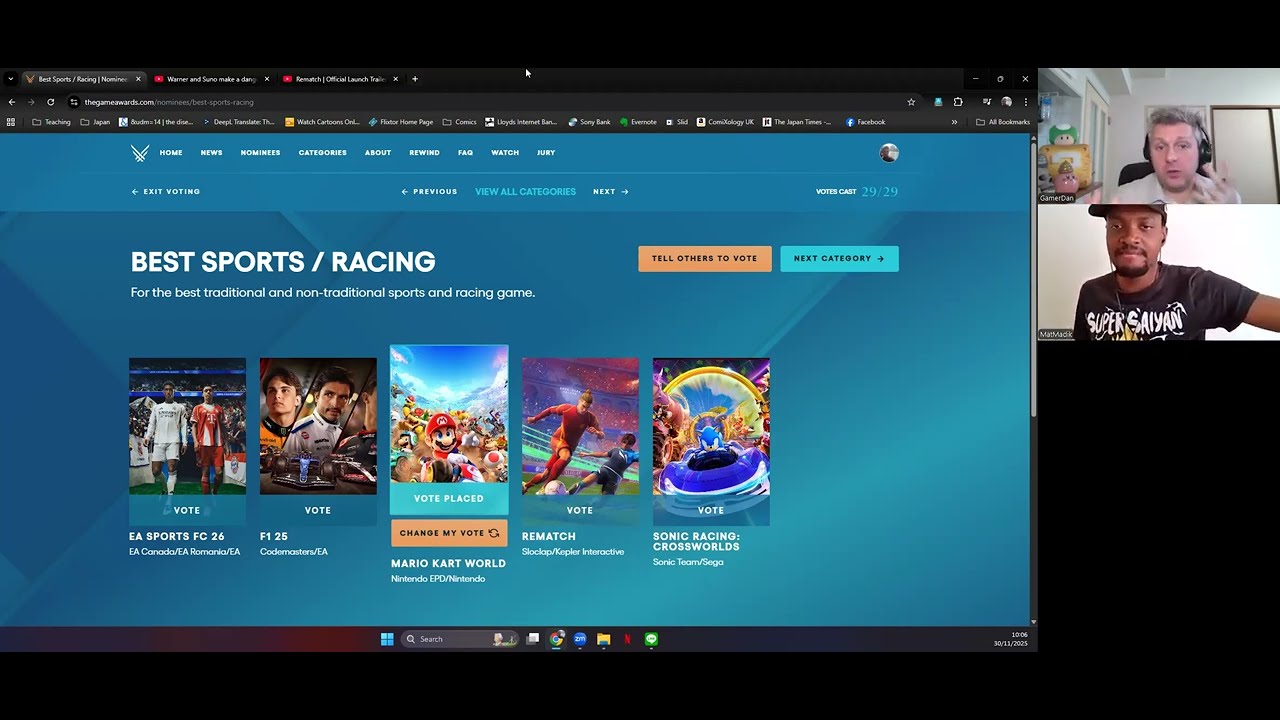This screenshot has height=720, width=1280.
Task: Open the DeepL Translate bookmark
Action: (239, 122)
